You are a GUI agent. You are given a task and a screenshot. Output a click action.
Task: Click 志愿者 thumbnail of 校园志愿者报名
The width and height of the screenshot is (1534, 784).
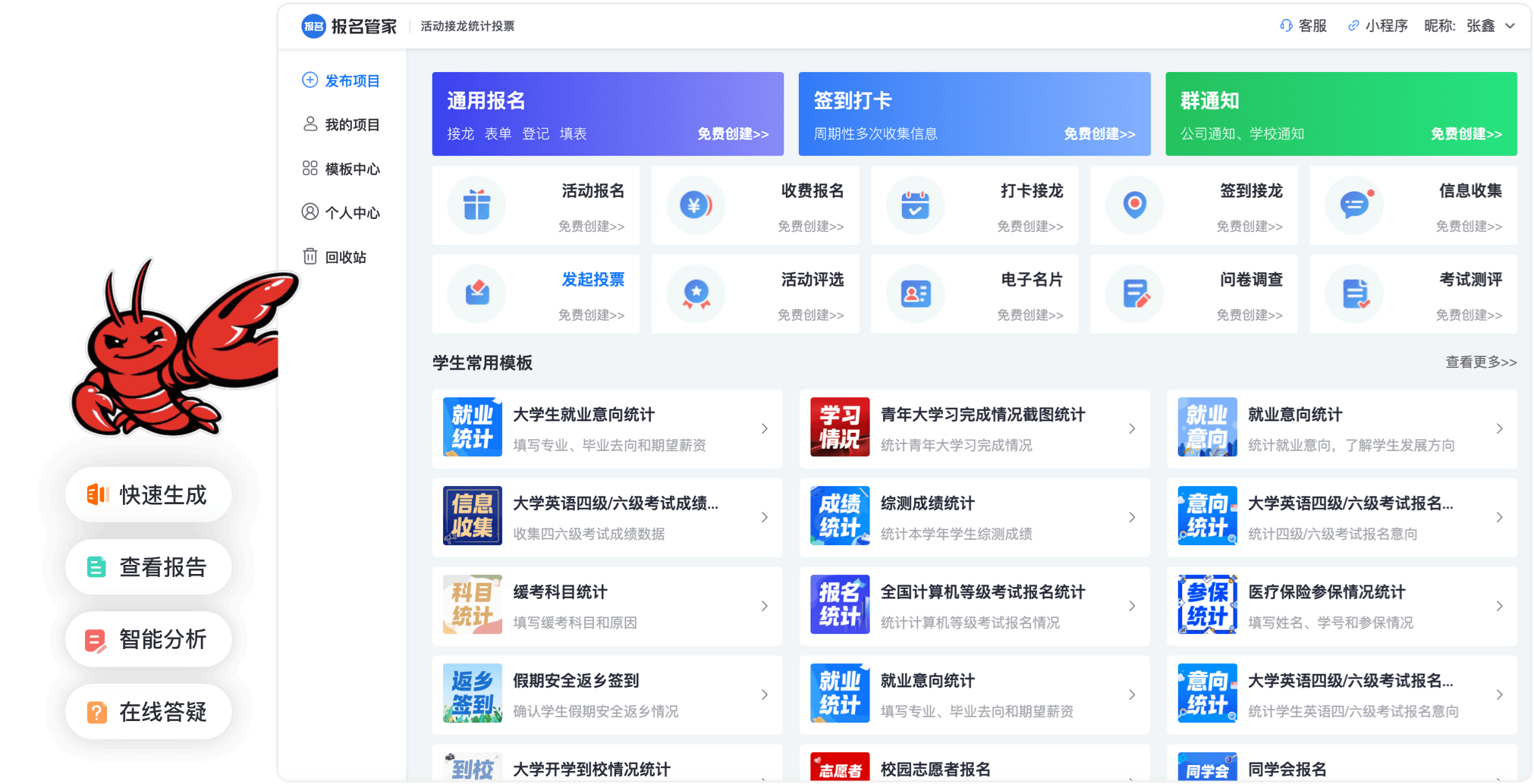pos(840,767)
